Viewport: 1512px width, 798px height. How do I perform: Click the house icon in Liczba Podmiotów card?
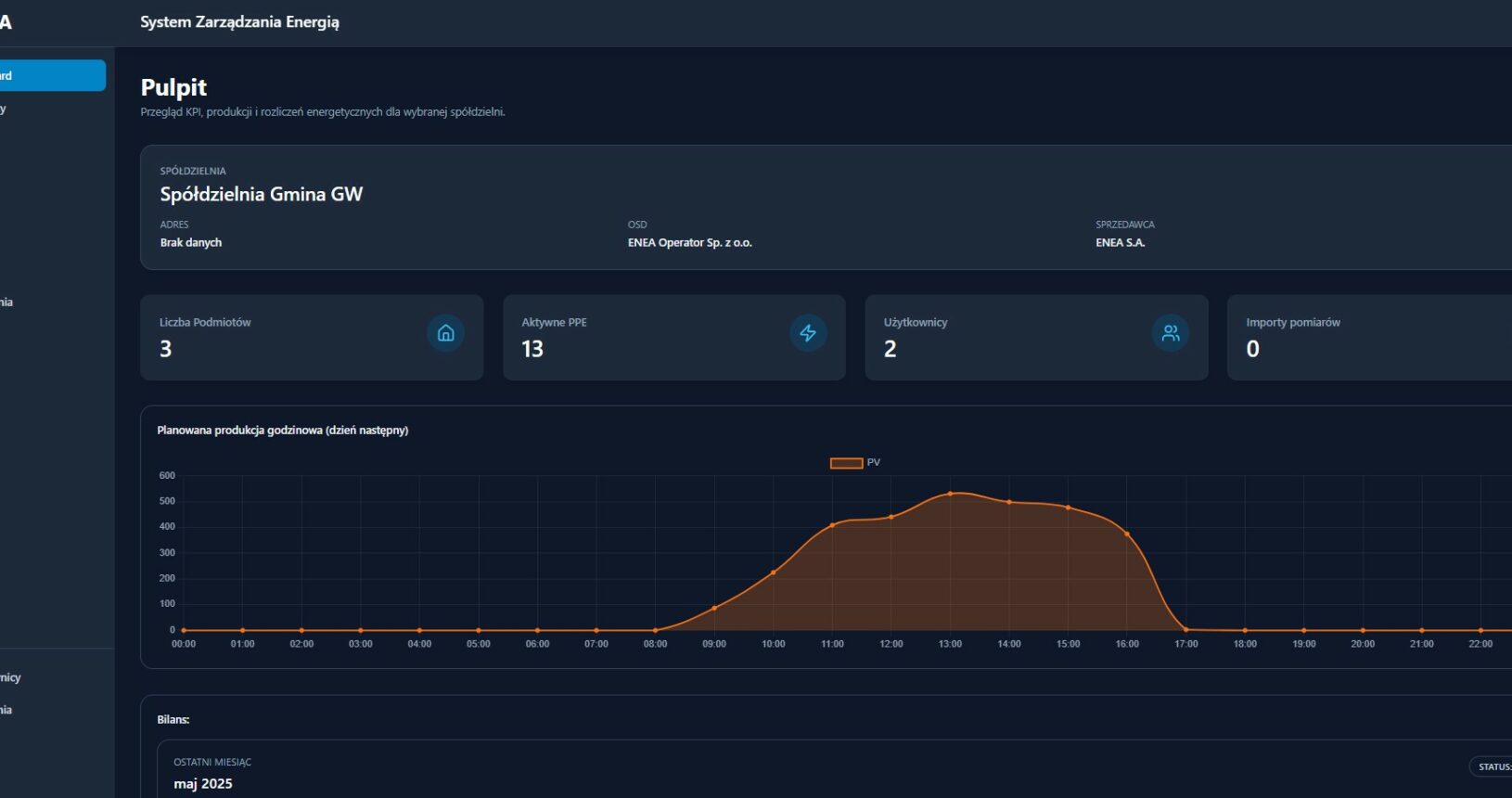pos(445,333)
